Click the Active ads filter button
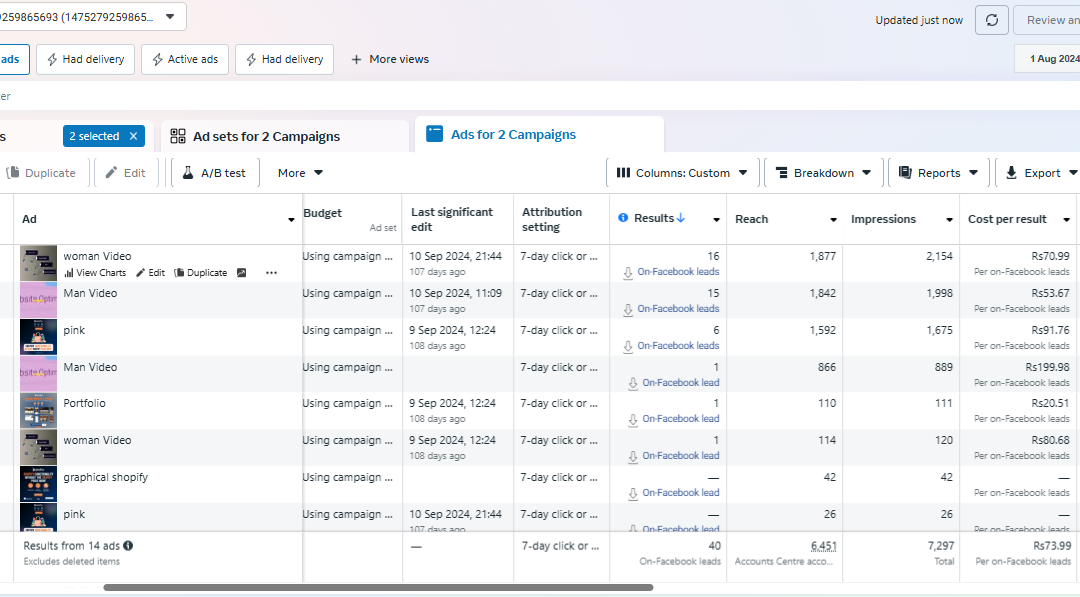 [x=185, y=59]
